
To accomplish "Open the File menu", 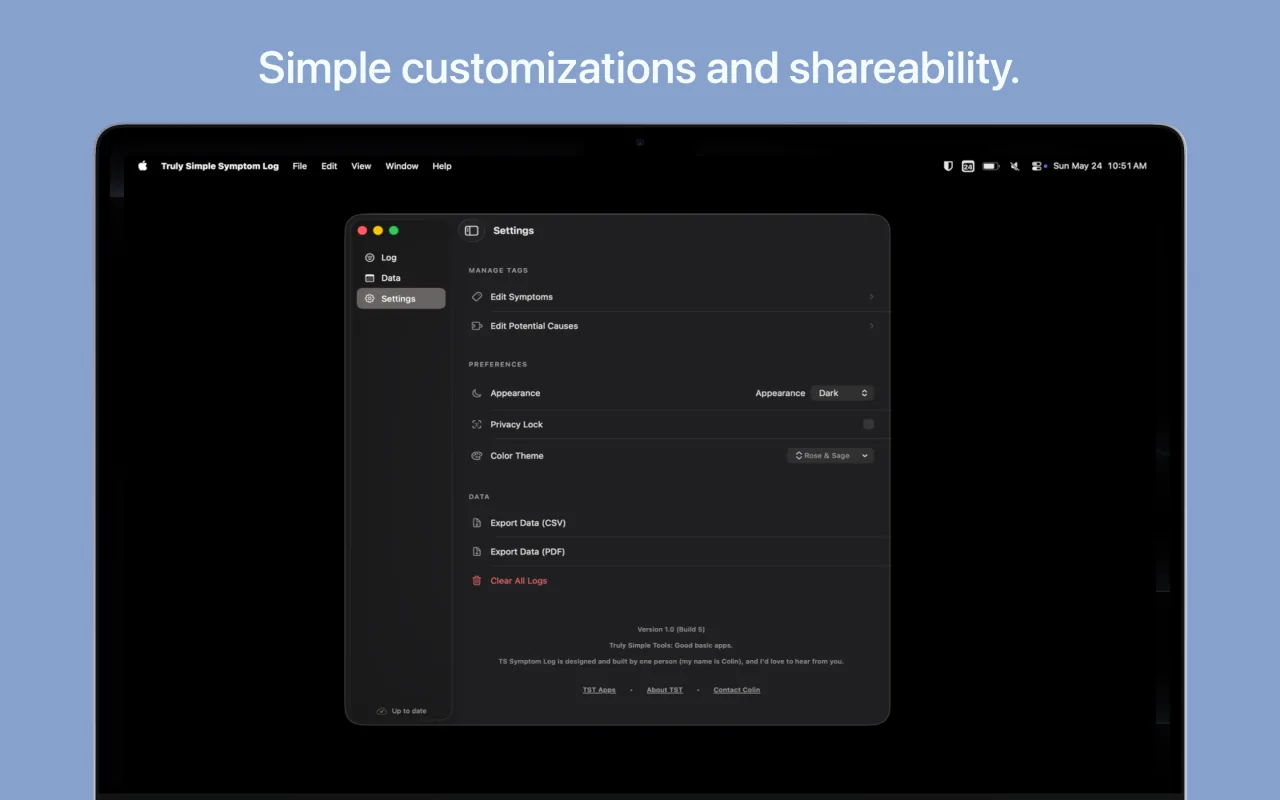I will tap(300, 166).
